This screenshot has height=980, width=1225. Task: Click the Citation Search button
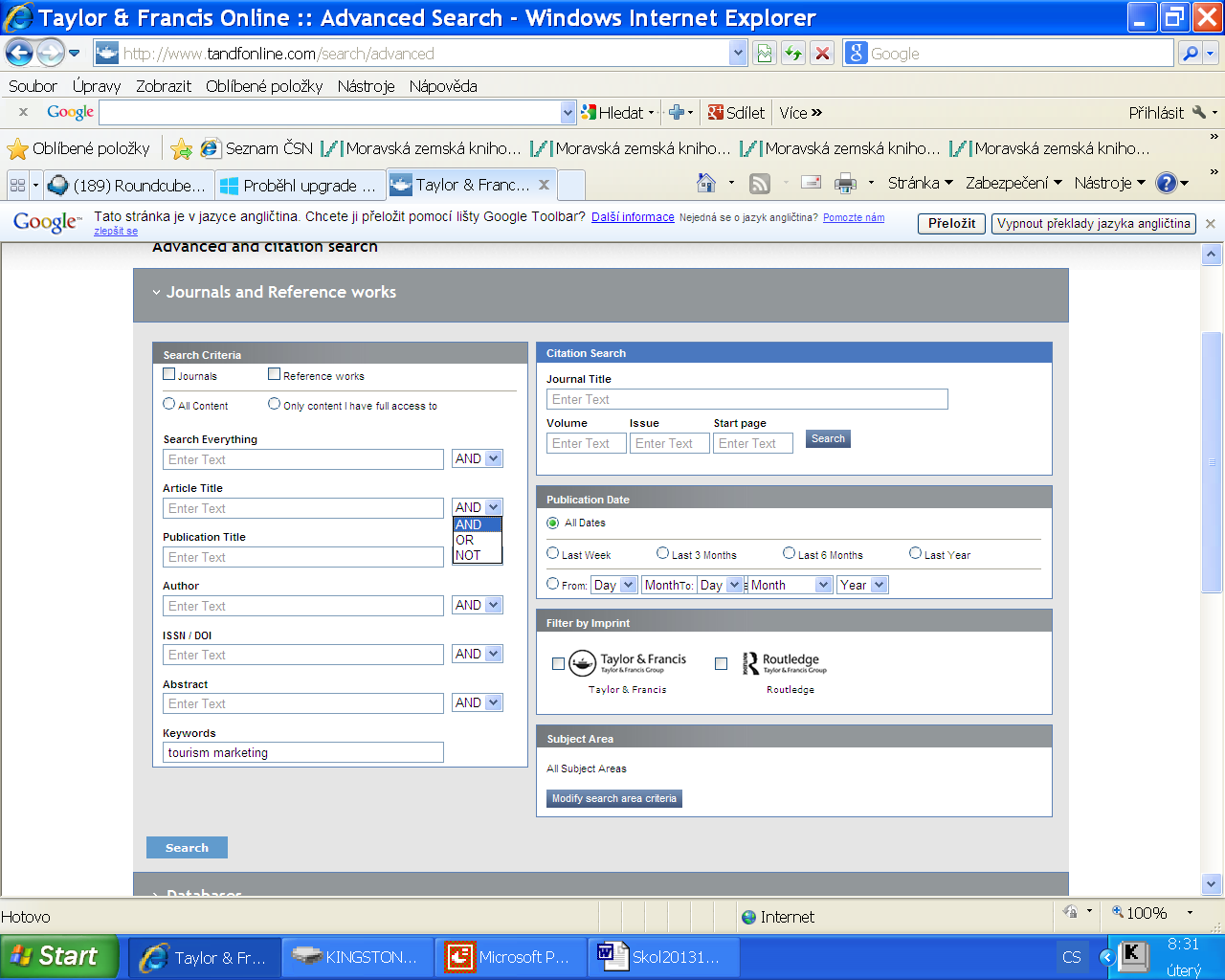(x=828, y=439)
